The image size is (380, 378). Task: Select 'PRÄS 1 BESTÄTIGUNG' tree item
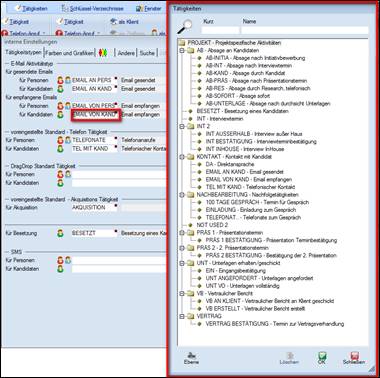click(x=271, y=240)
